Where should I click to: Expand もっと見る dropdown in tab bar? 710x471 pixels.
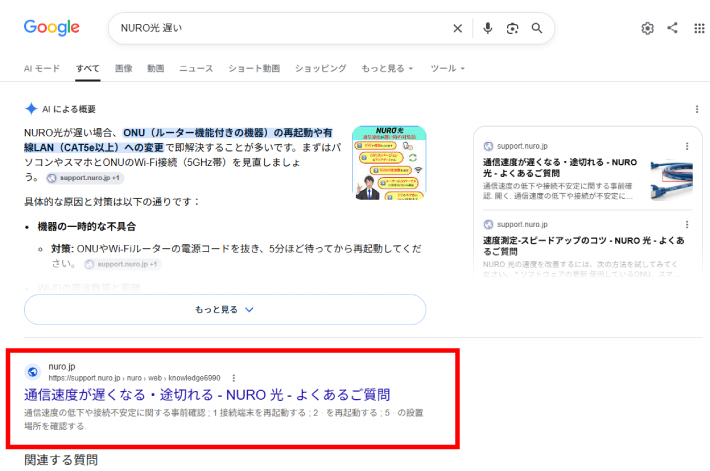coord(387,68)
